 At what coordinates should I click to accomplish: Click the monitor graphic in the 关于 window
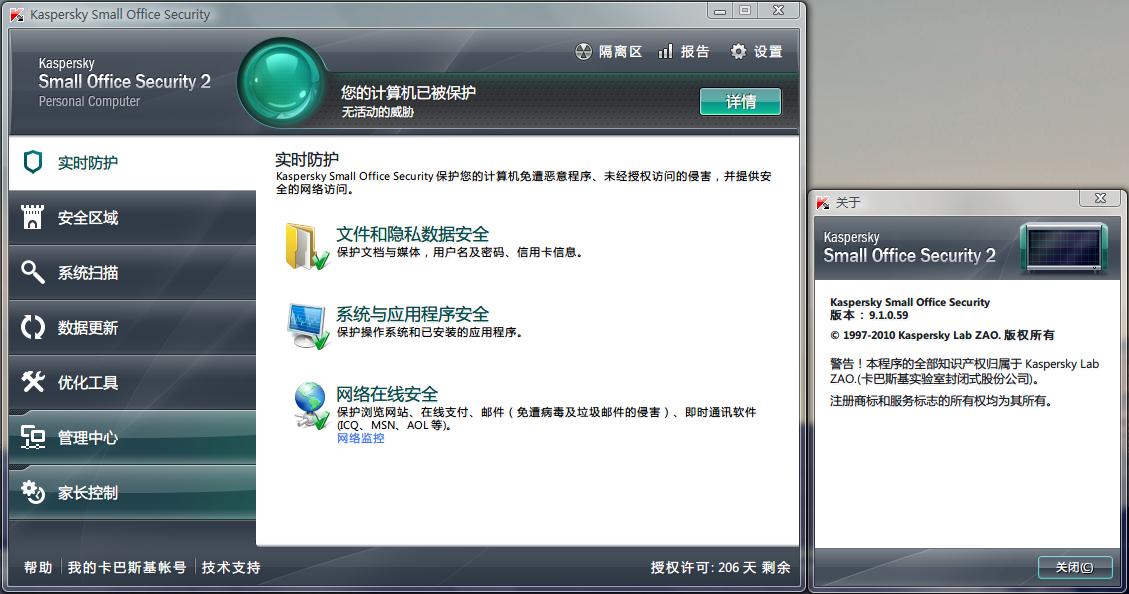point(1063,248)
